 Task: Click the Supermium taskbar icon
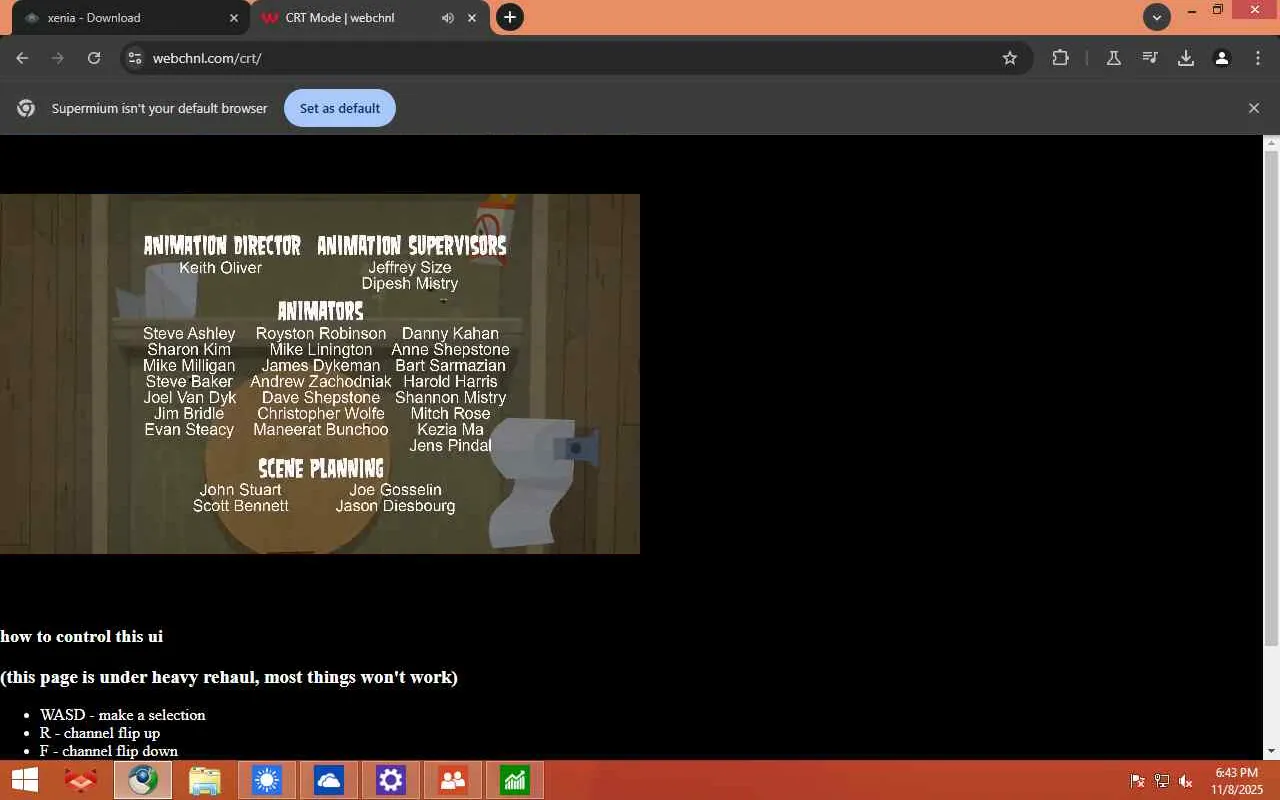[142, 780]
